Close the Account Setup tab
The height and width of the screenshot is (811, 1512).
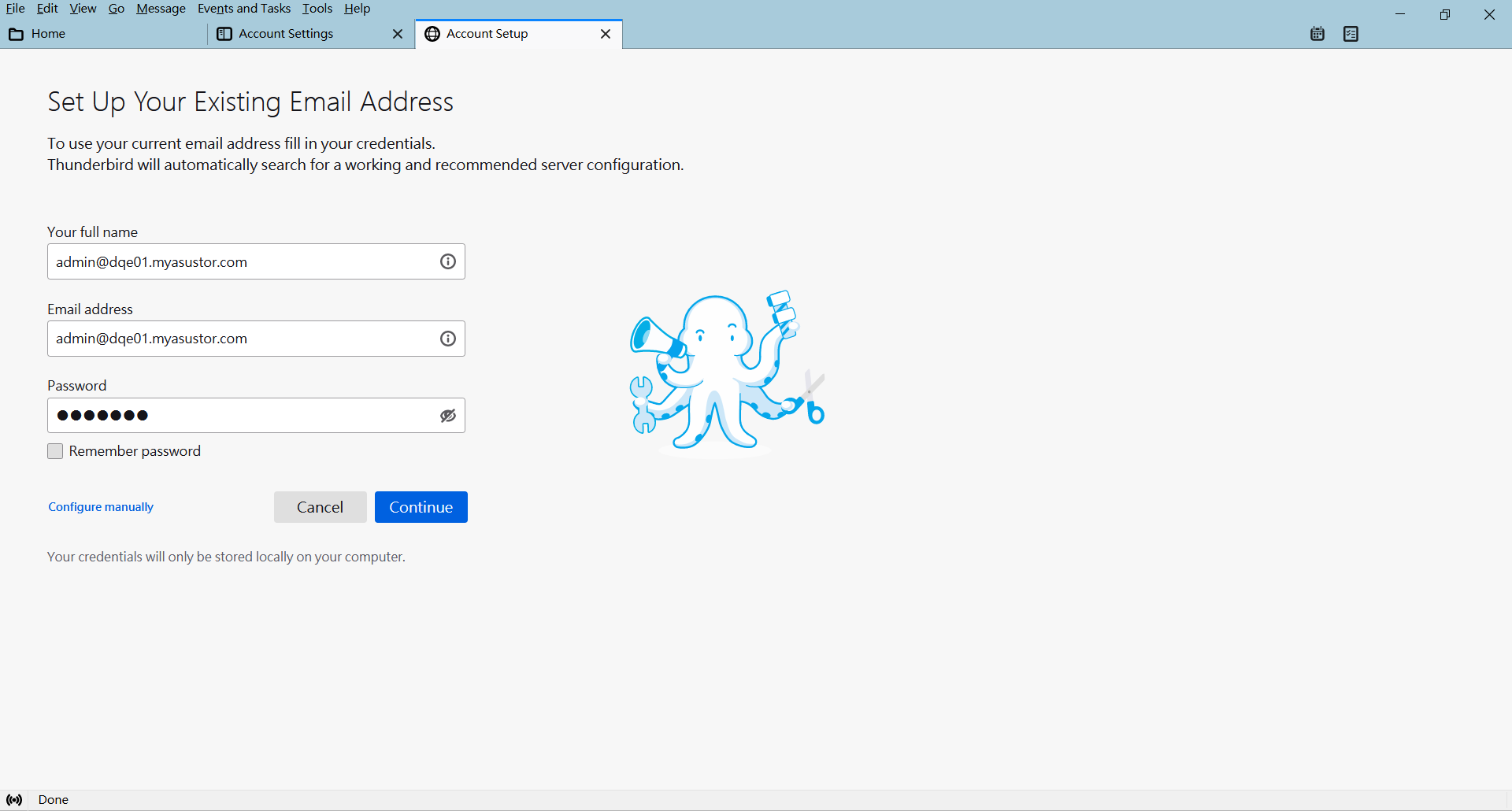tap(606, 34)
